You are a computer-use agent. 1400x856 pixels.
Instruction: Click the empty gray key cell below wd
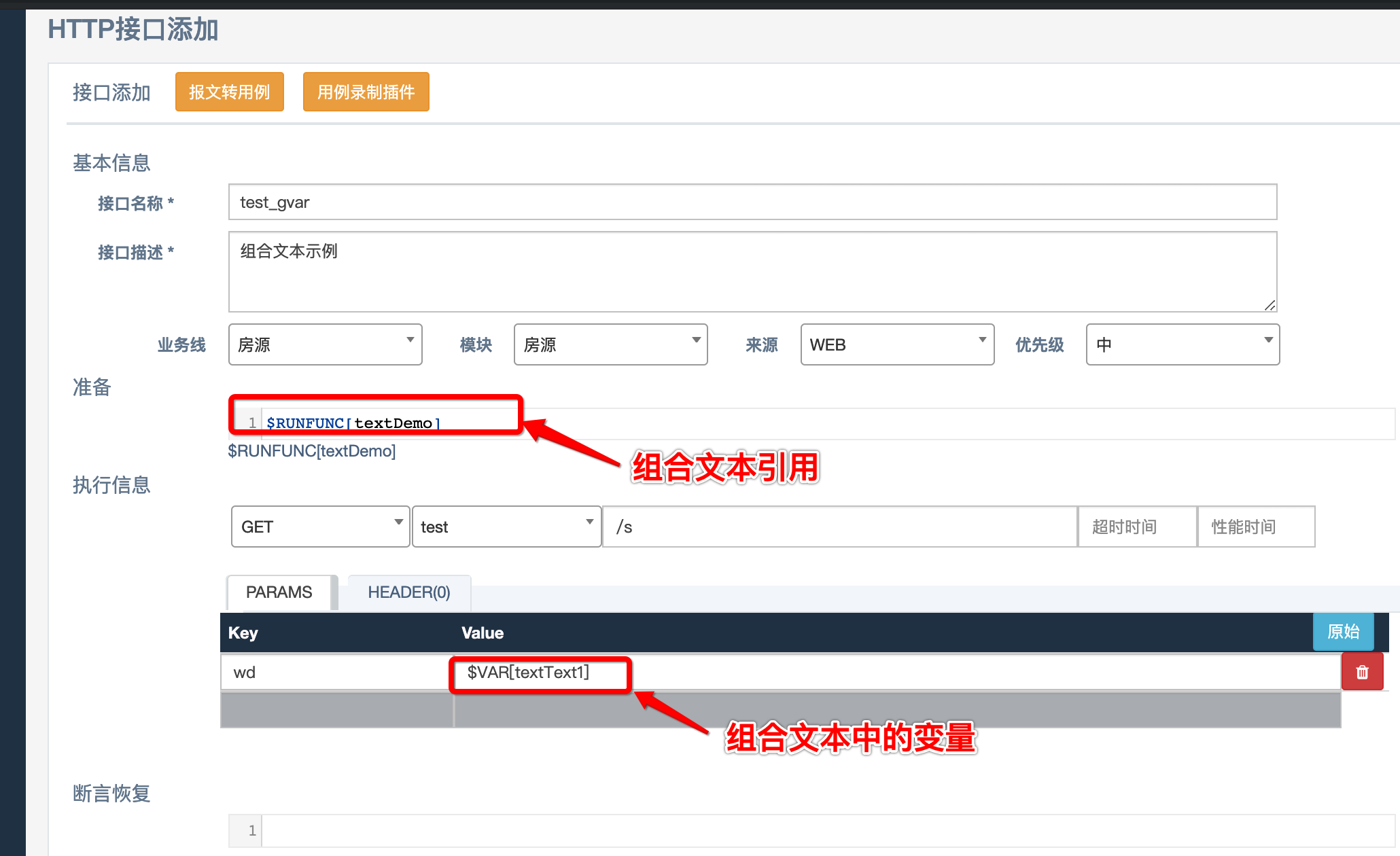pos(337,710)
